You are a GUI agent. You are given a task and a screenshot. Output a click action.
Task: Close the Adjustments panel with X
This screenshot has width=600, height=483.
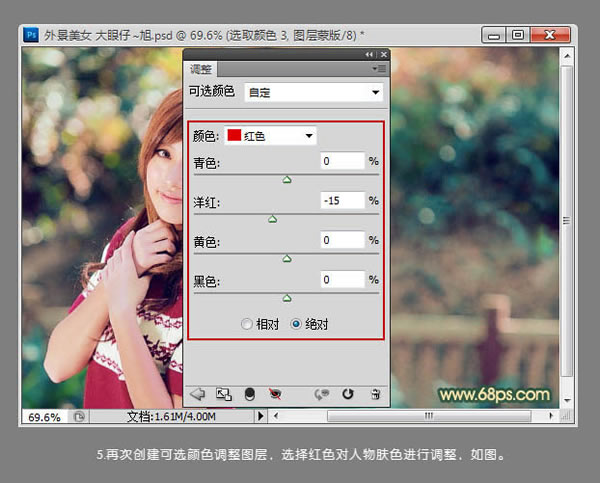[x=384, y=55]
